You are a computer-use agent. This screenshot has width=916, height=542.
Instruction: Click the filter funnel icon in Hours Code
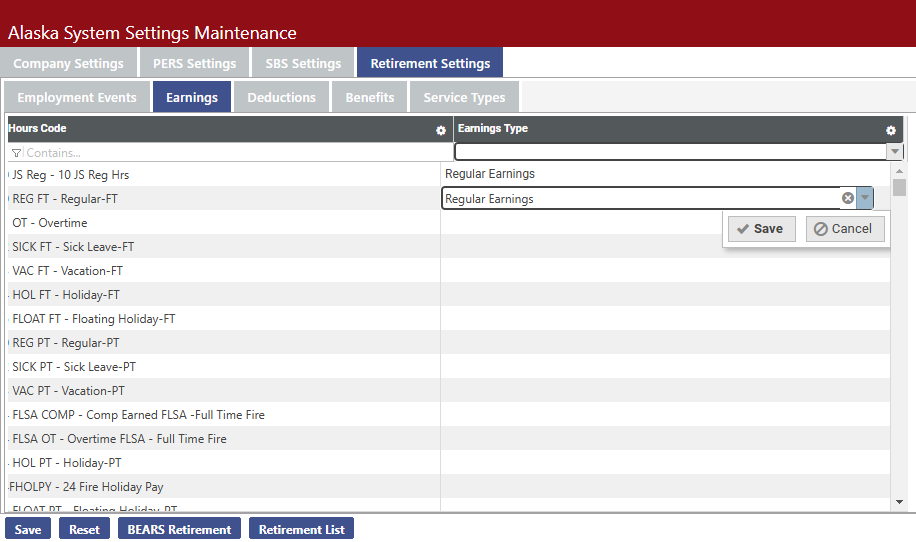pyautogui.click(x=16, y=153)
